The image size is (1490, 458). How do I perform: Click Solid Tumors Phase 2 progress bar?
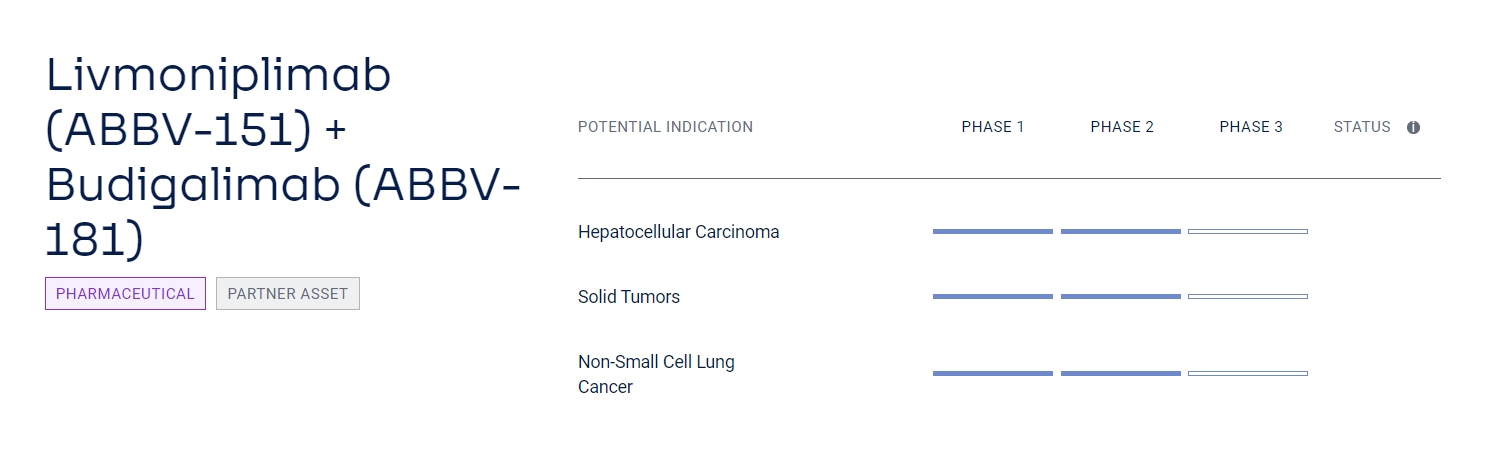coord(1121,297)
